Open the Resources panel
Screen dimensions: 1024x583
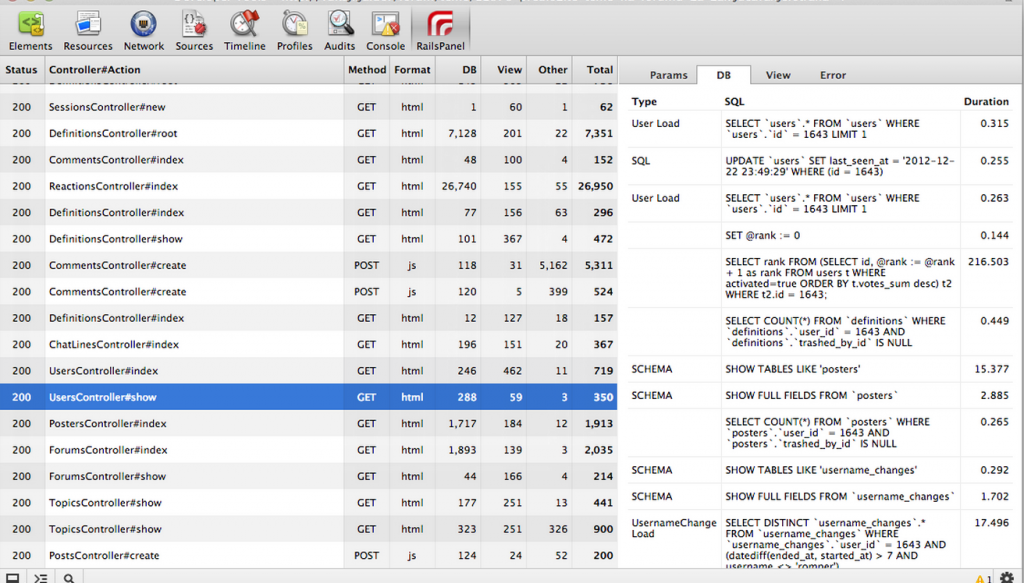click(88, 30)
